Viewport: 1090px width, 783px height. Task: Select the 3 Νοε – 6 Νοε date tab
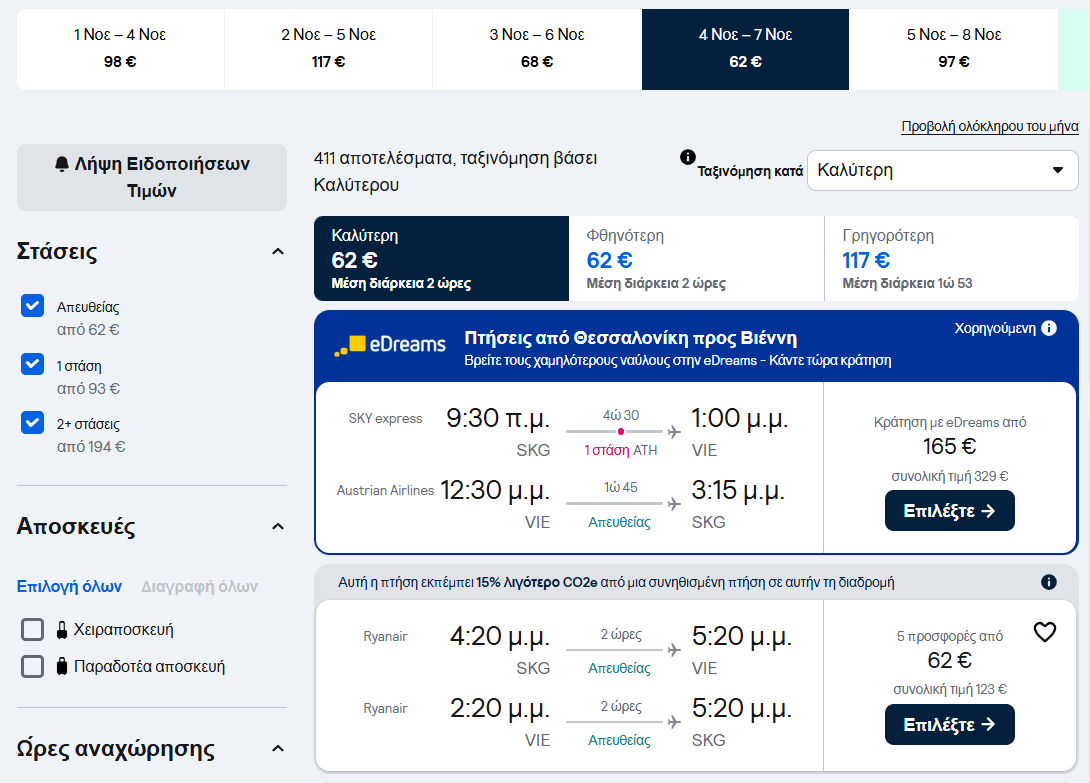pyautogui.click(x=537, y=49)
